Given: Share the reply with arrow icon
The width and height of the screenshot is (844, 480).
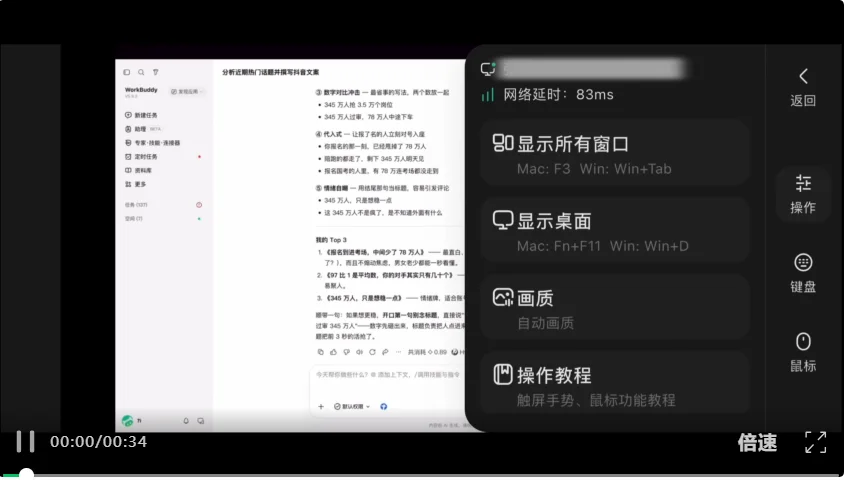Looking at the screenshot, I should pyautogui.click(x=385, y=352).
